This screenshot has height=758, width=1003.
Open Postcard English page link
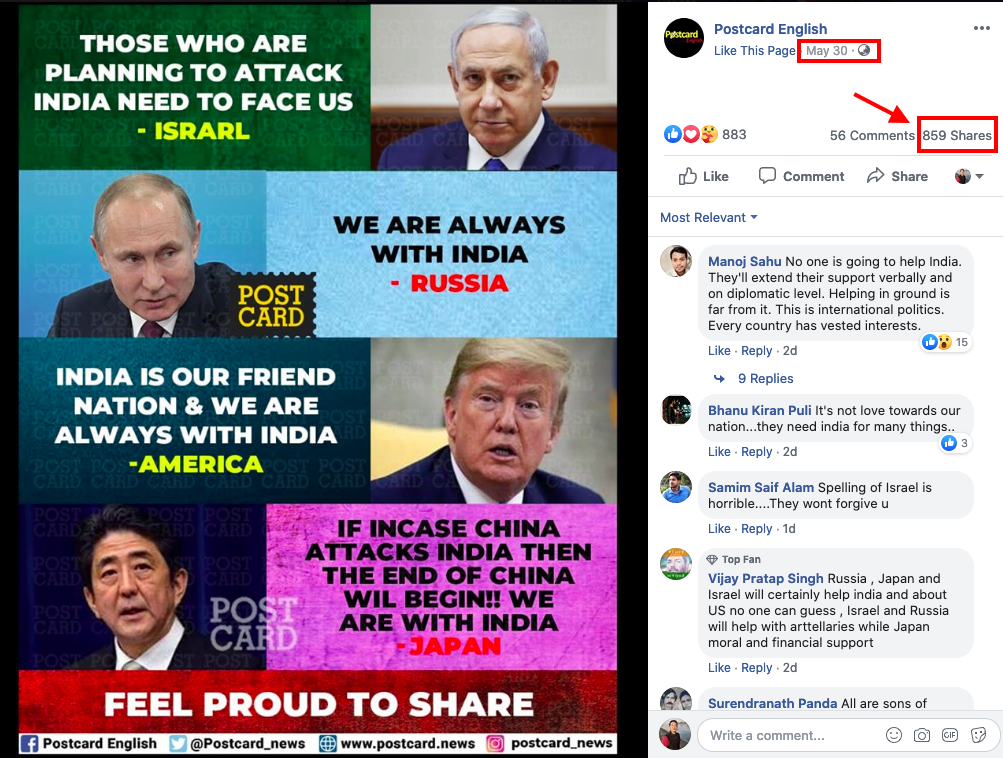click(x=770, y=29)
